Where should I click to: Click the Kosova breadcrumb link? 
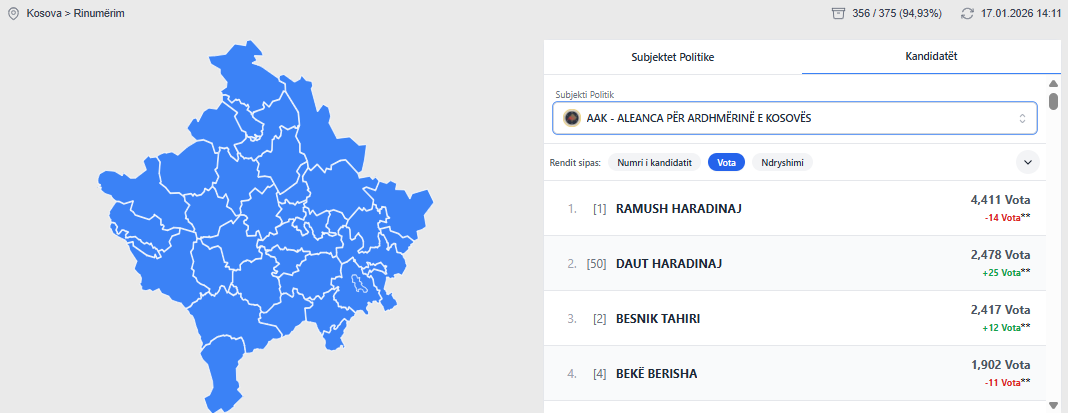click(45, 14)
